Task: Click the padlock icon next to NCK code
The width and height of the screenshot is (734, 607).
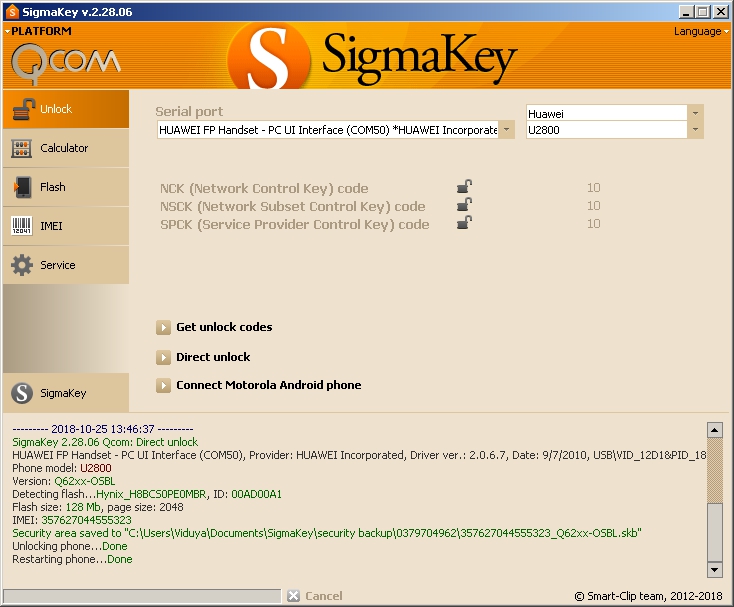Action: click(x=464, y=187)
